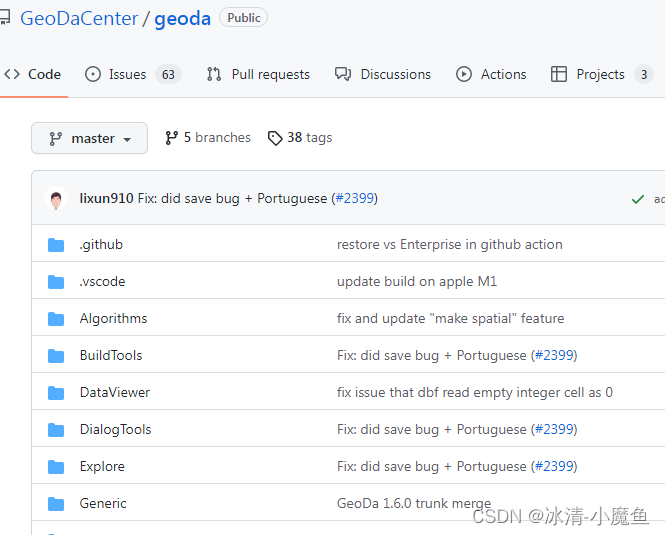Open the Explore folder
Screen dimensions: 665x535
[x=102, y=466]
